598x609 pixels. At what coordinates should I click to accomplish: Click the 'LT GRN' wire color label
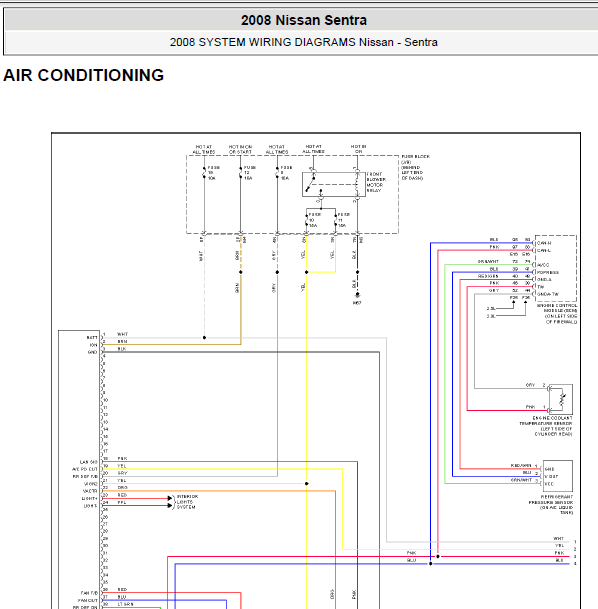click(125, 604)
